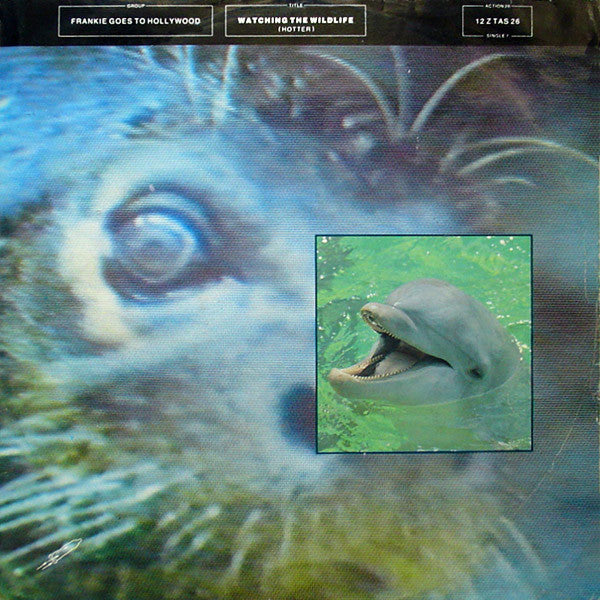The height and width of the screenshot is (600, 600).
Task: Click the '12 Z TAS 26' catalog box
Action: pos(497,20)
